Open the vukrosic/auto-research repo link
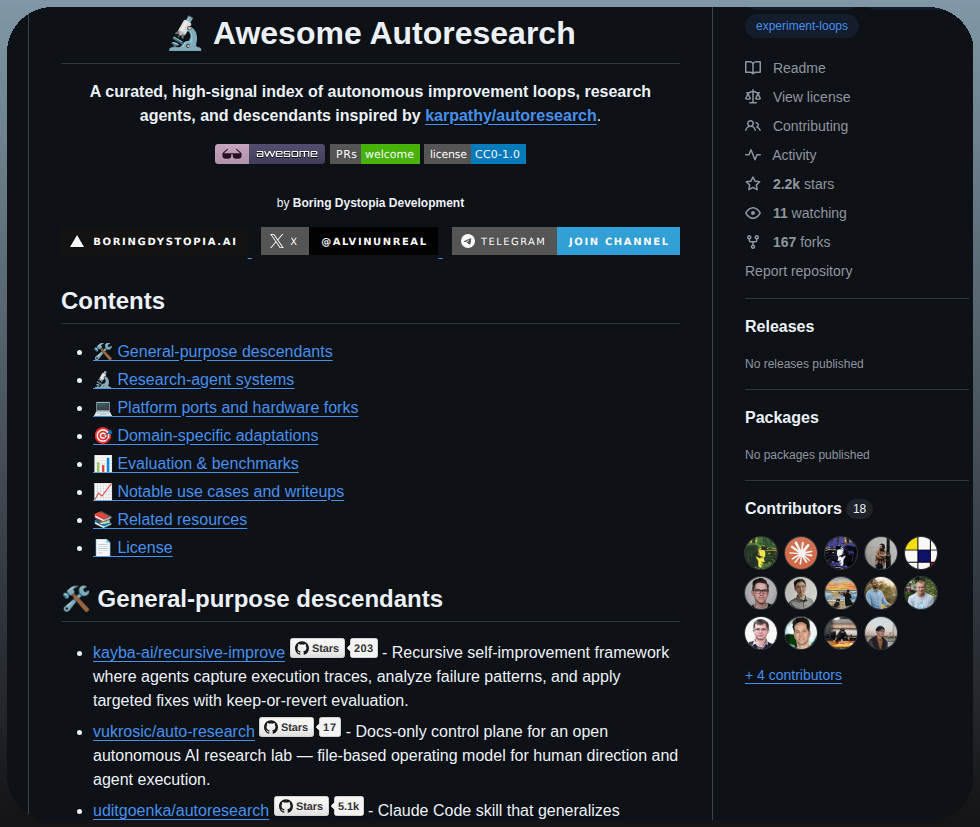Screen dimensions: 980x827 pyautogui.click(x=174, y=731)
